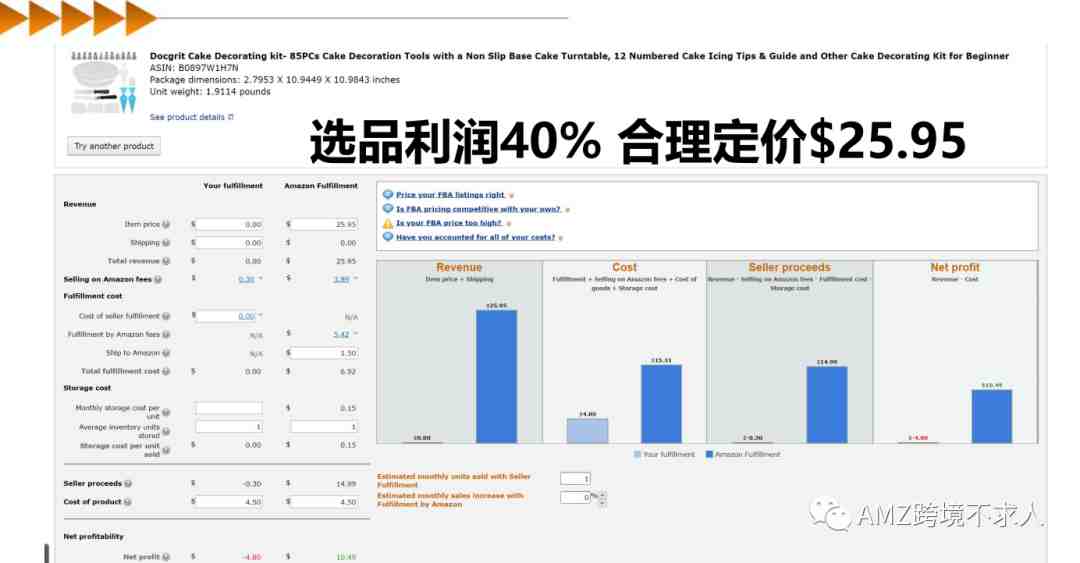Open help icon beside Item price

(166, 225)
